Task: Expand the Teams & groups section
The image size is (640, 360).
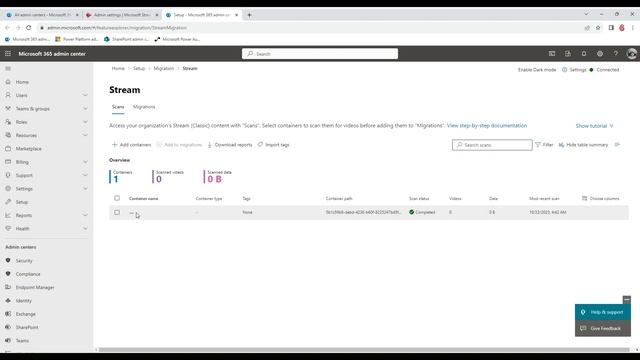Action: tap(85, 109)
